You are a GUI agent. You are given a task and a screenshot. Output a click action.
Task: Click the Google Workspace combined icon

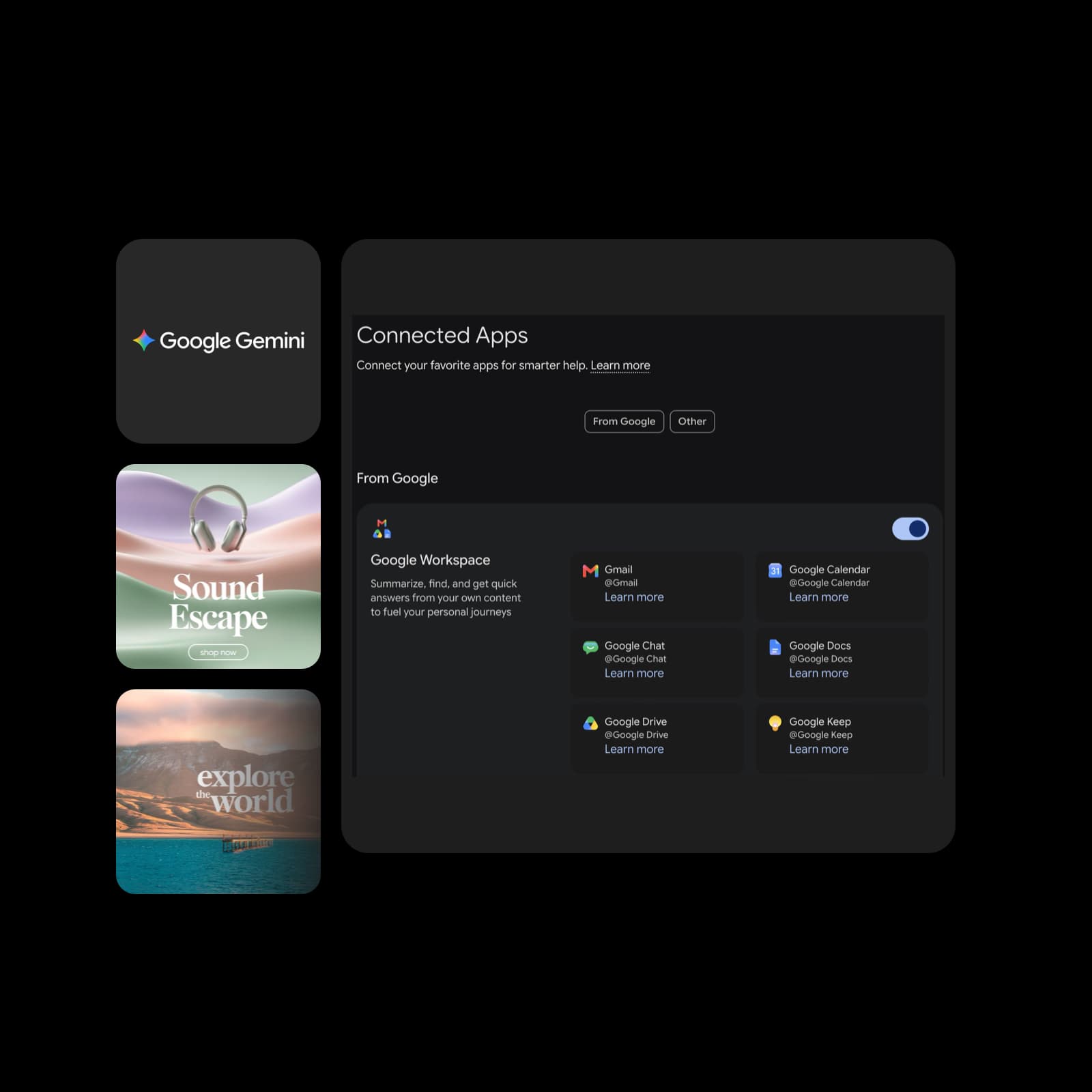382,528
